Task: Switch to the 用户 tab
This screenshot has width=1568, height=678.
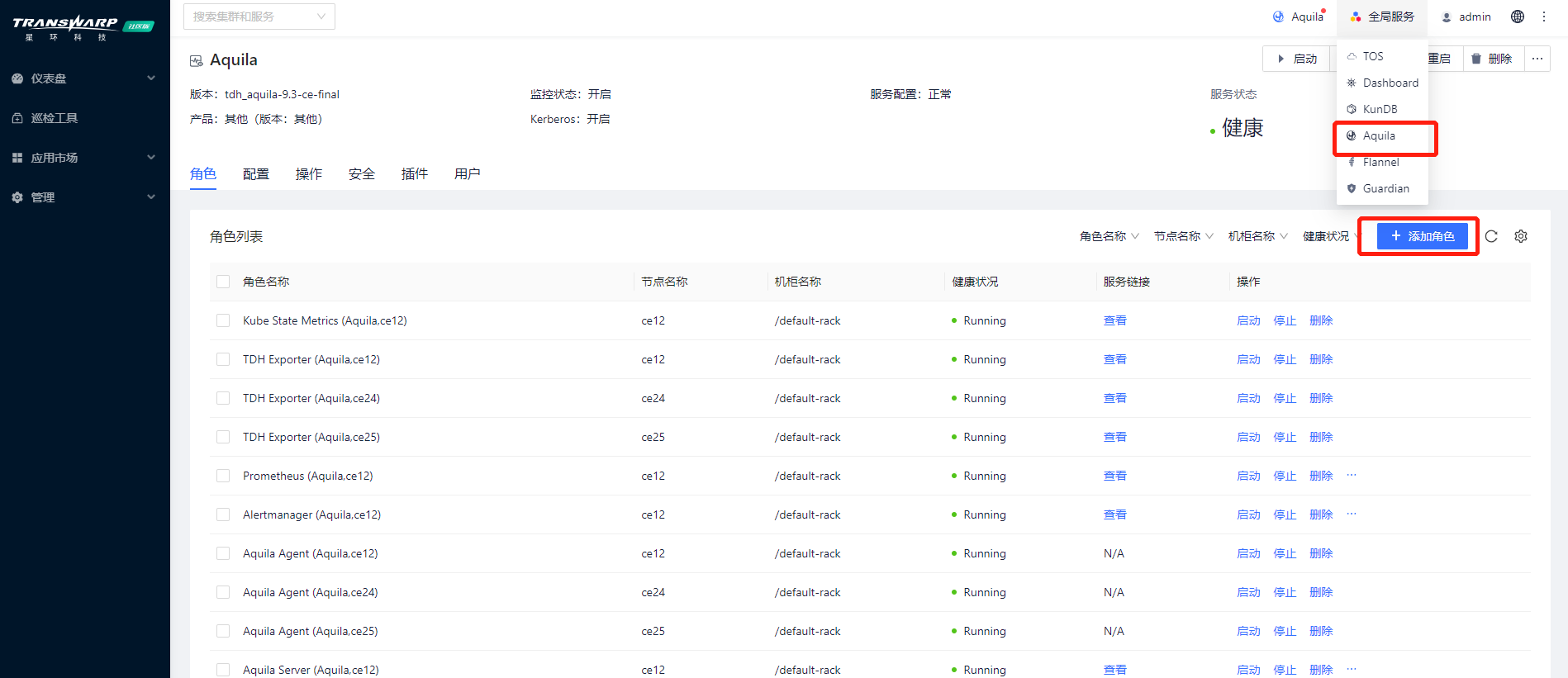Action: [468, 173]
